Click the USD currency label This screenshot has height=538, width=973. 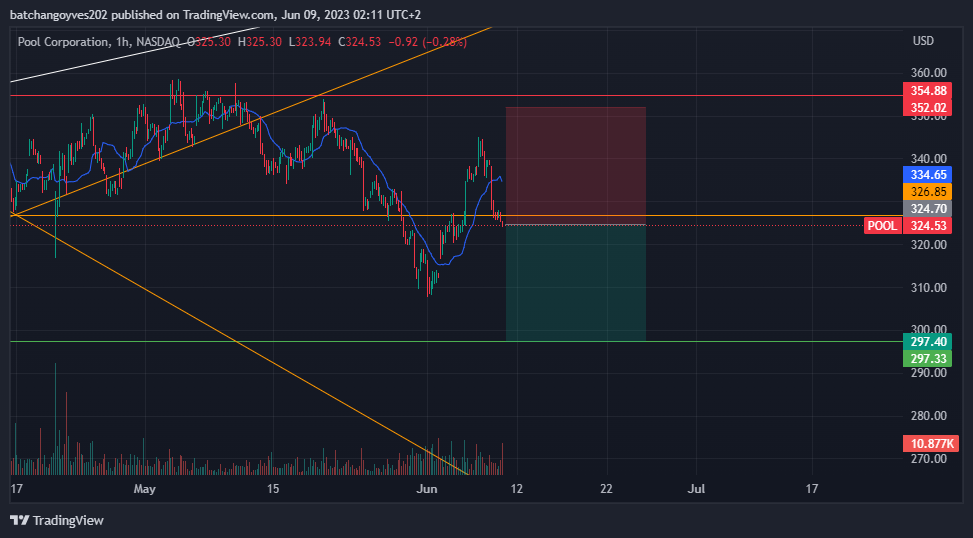coord(923,41)
